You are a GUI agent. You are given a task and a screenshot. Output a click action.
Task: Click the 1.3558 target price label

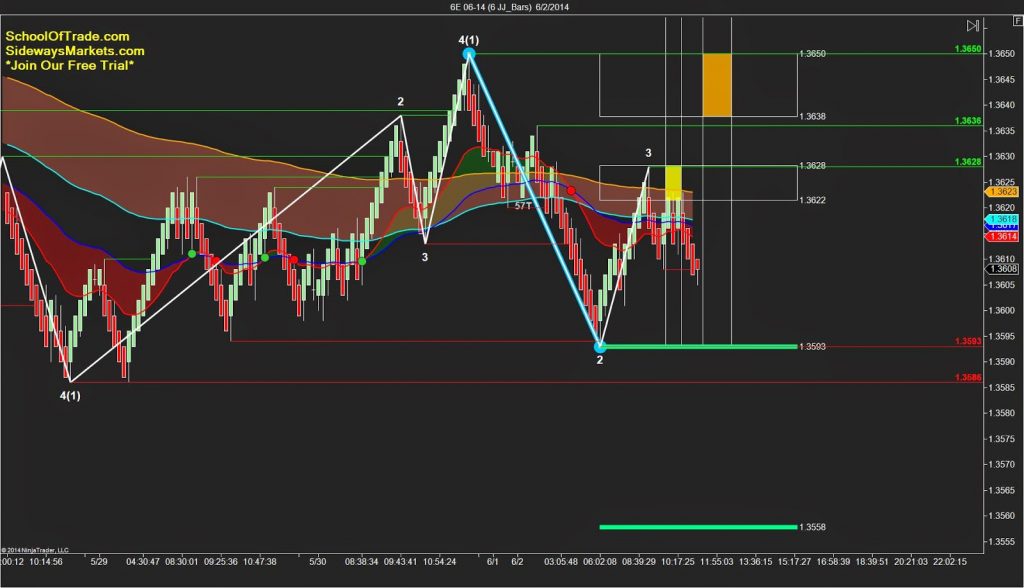812,527
